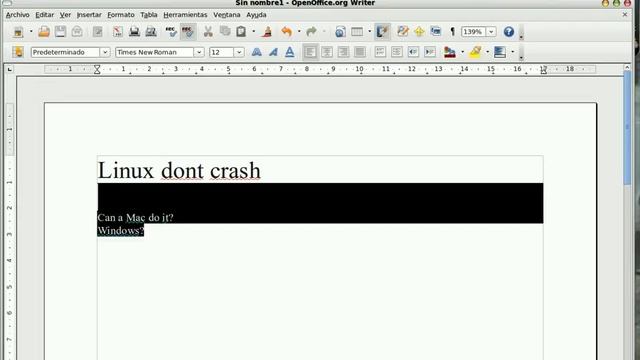The image size is (640, 360).
Task: Justify the paragraph text
Action: [360, 52]
